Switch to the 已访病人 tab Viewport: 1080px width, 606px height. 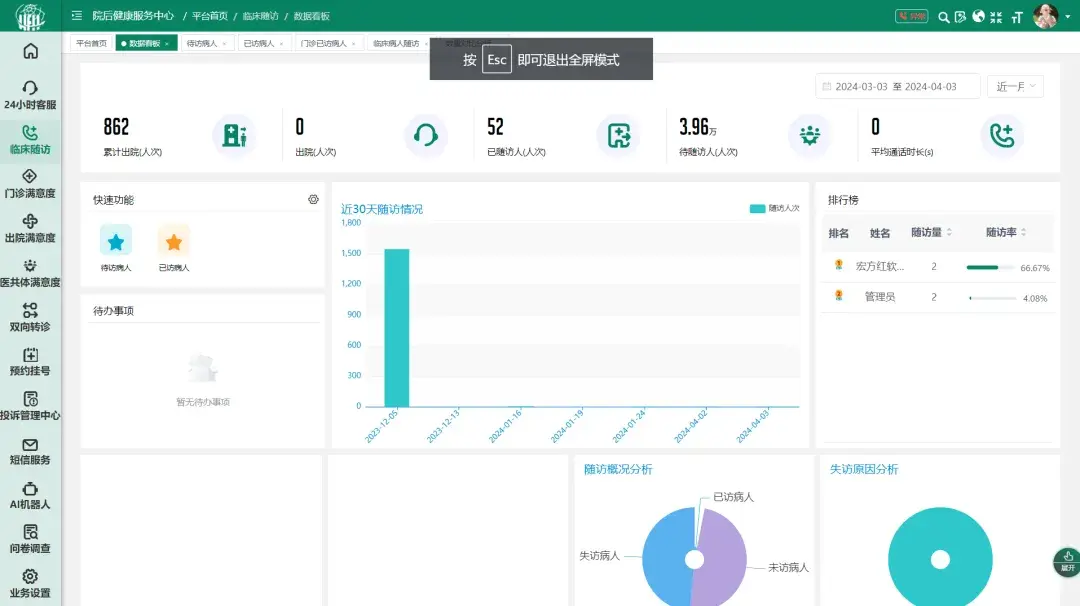263,43
